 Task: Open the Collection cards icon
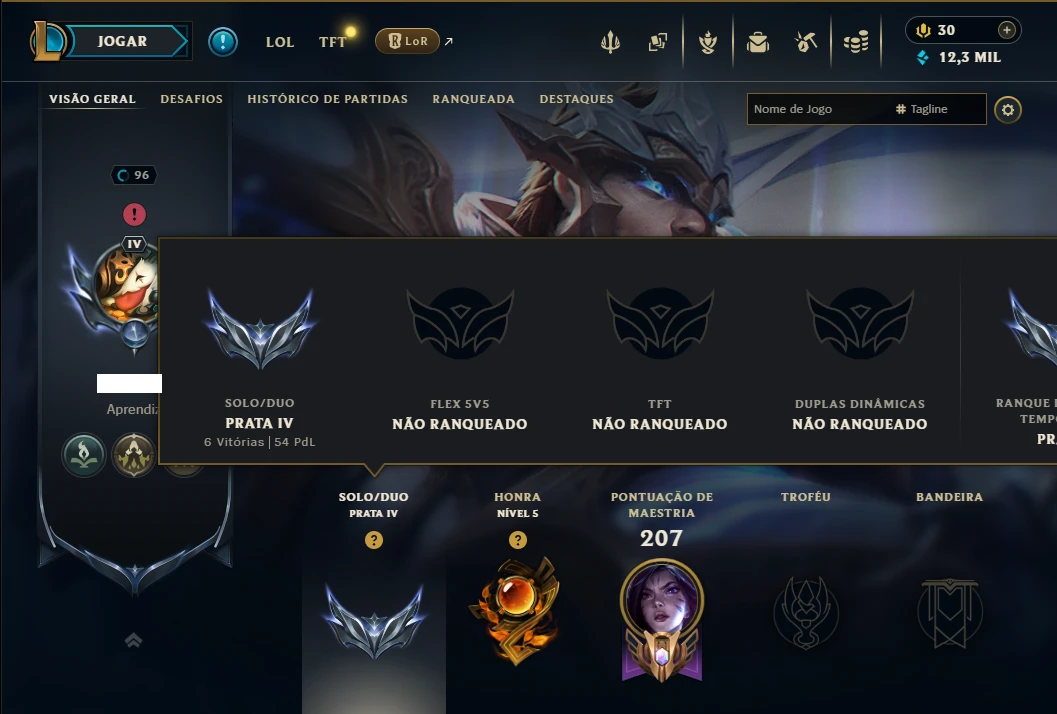[x=658, y=42]
